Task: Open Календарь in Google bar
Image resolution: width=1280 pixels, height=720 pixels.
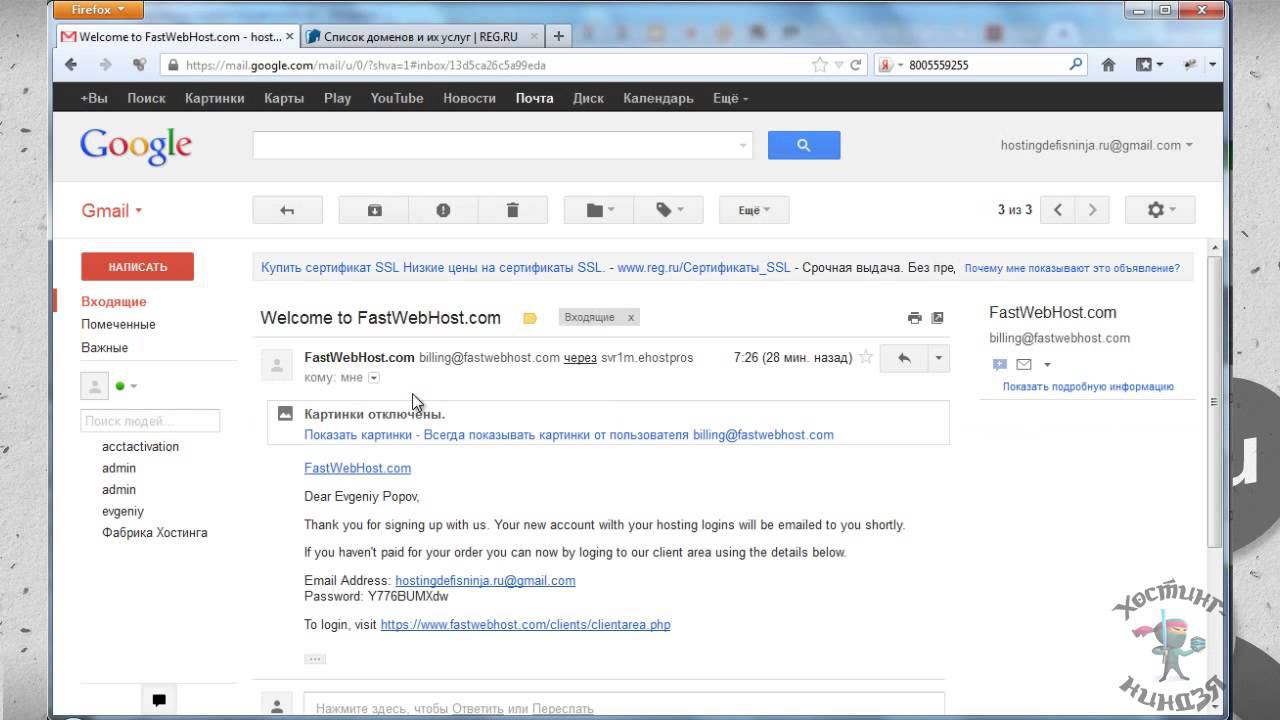Action: tap(658, 98)
